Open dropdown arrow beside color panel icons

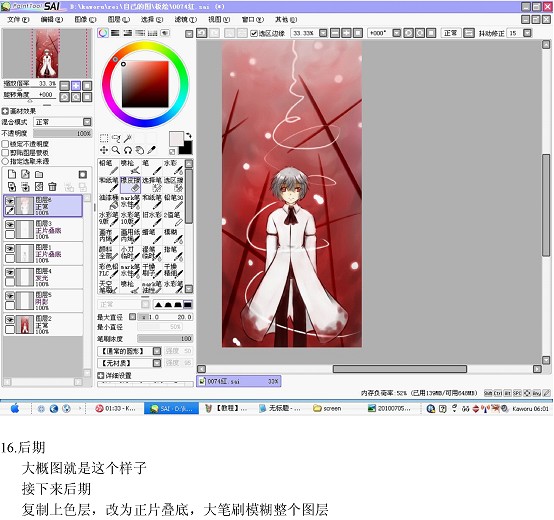coord(189,34)
